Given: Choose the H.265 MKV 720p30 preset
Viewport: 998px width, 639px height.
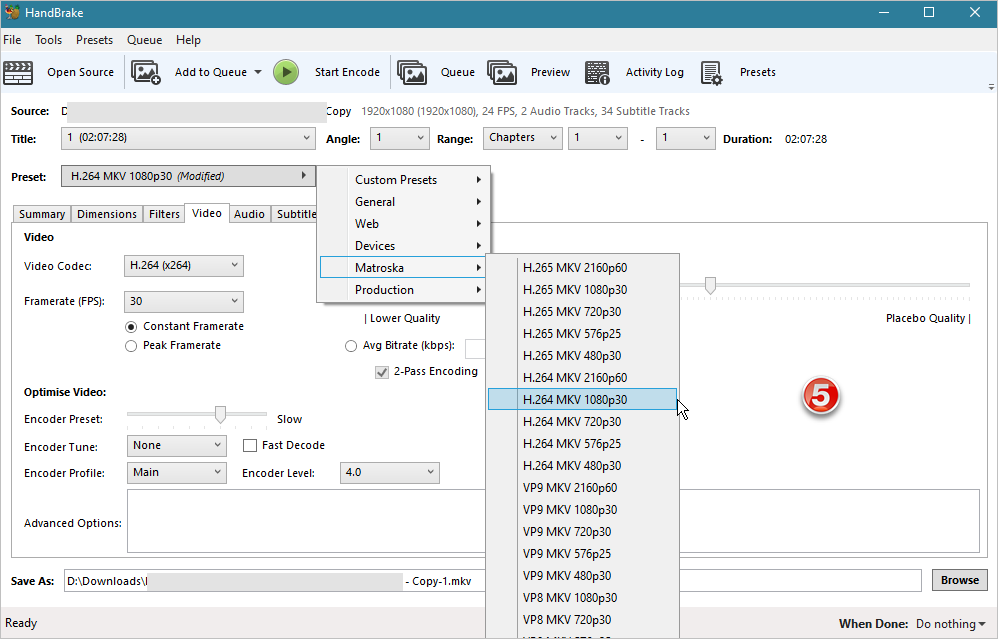Looking at the screenshot, I should [582, 312].
